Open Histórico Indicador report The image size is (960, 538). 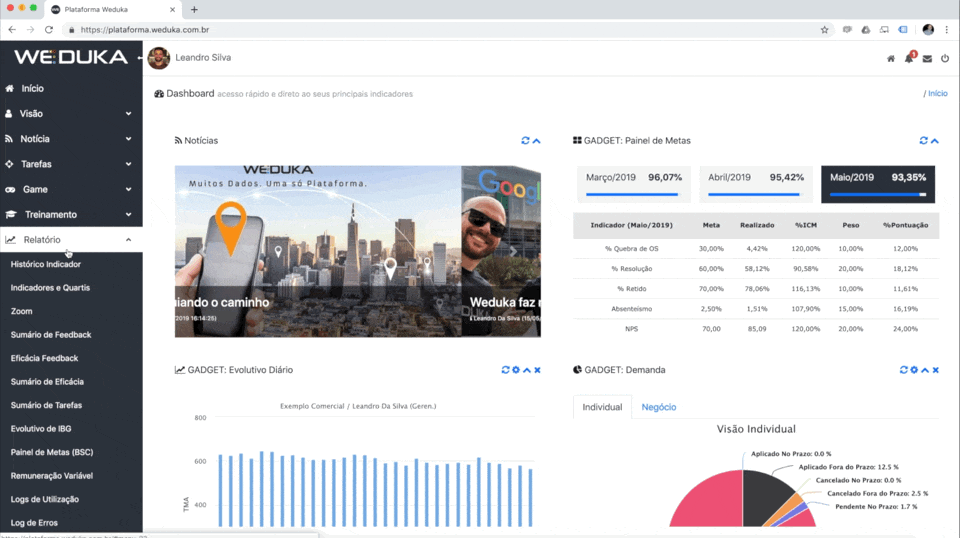click(x=45, y=264)
